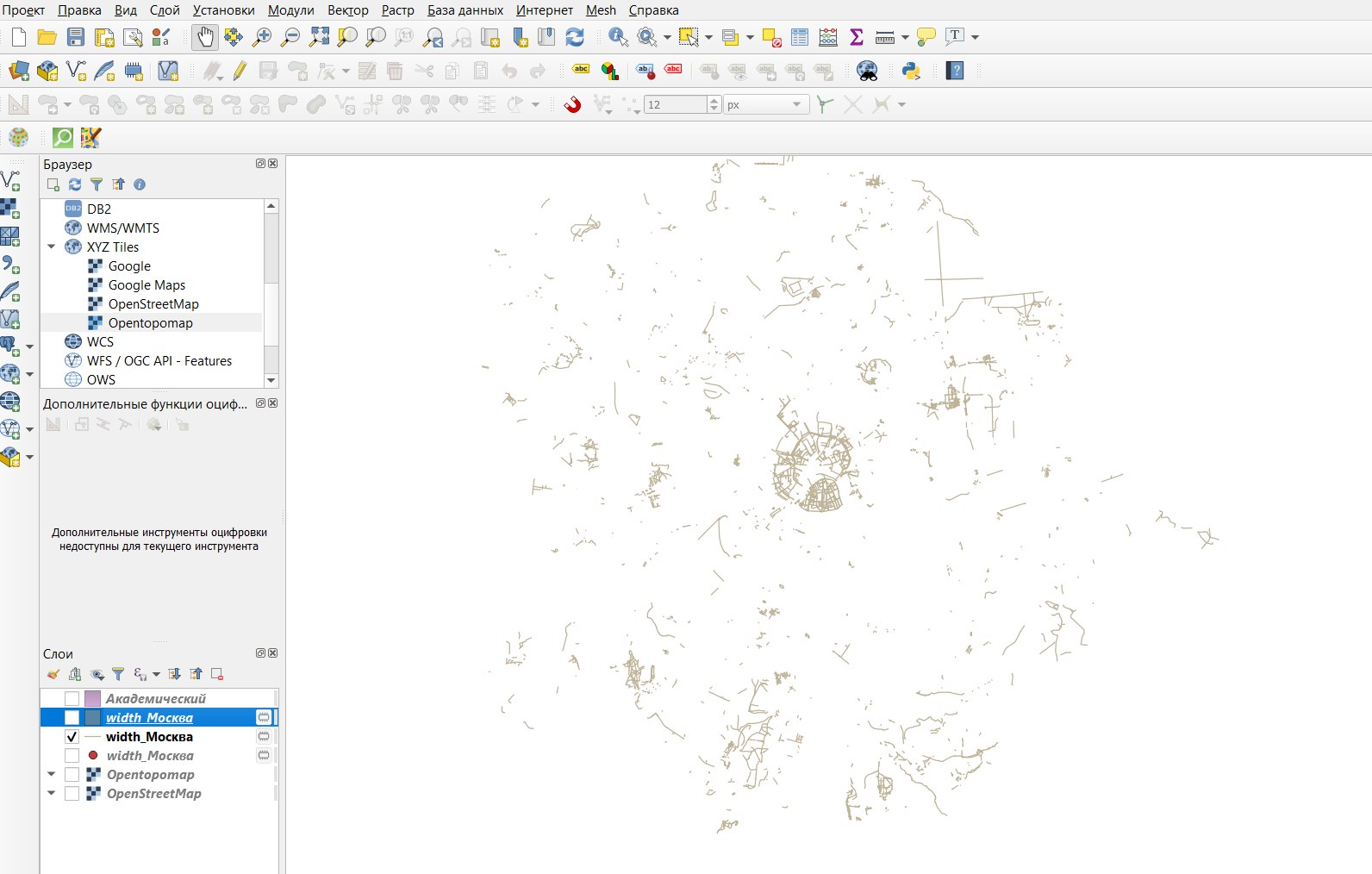
Task: Click Browser panel scrollbar down arrow
Action: click(271, 380)
